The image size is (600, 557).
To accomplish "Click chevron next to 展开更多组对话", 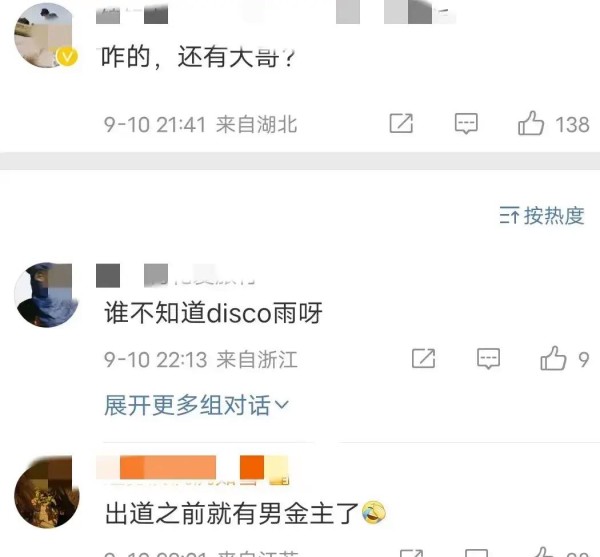I will pos(281,405).
